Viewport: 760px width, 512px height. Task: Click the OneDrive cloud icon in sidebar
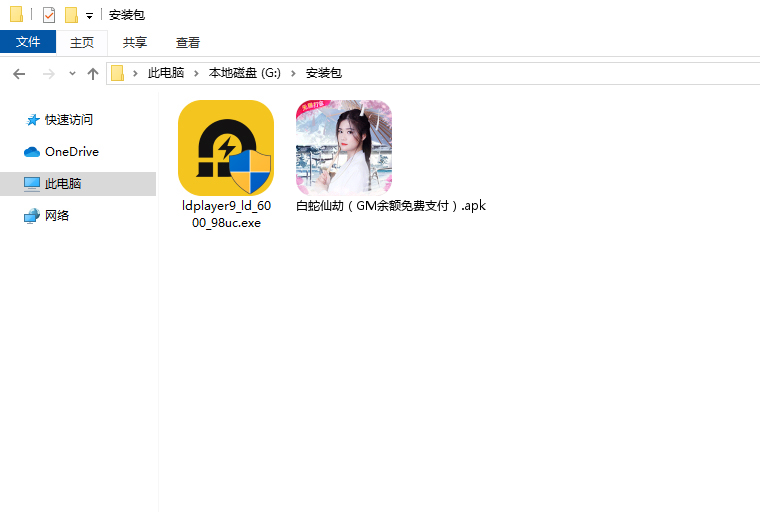32,152
